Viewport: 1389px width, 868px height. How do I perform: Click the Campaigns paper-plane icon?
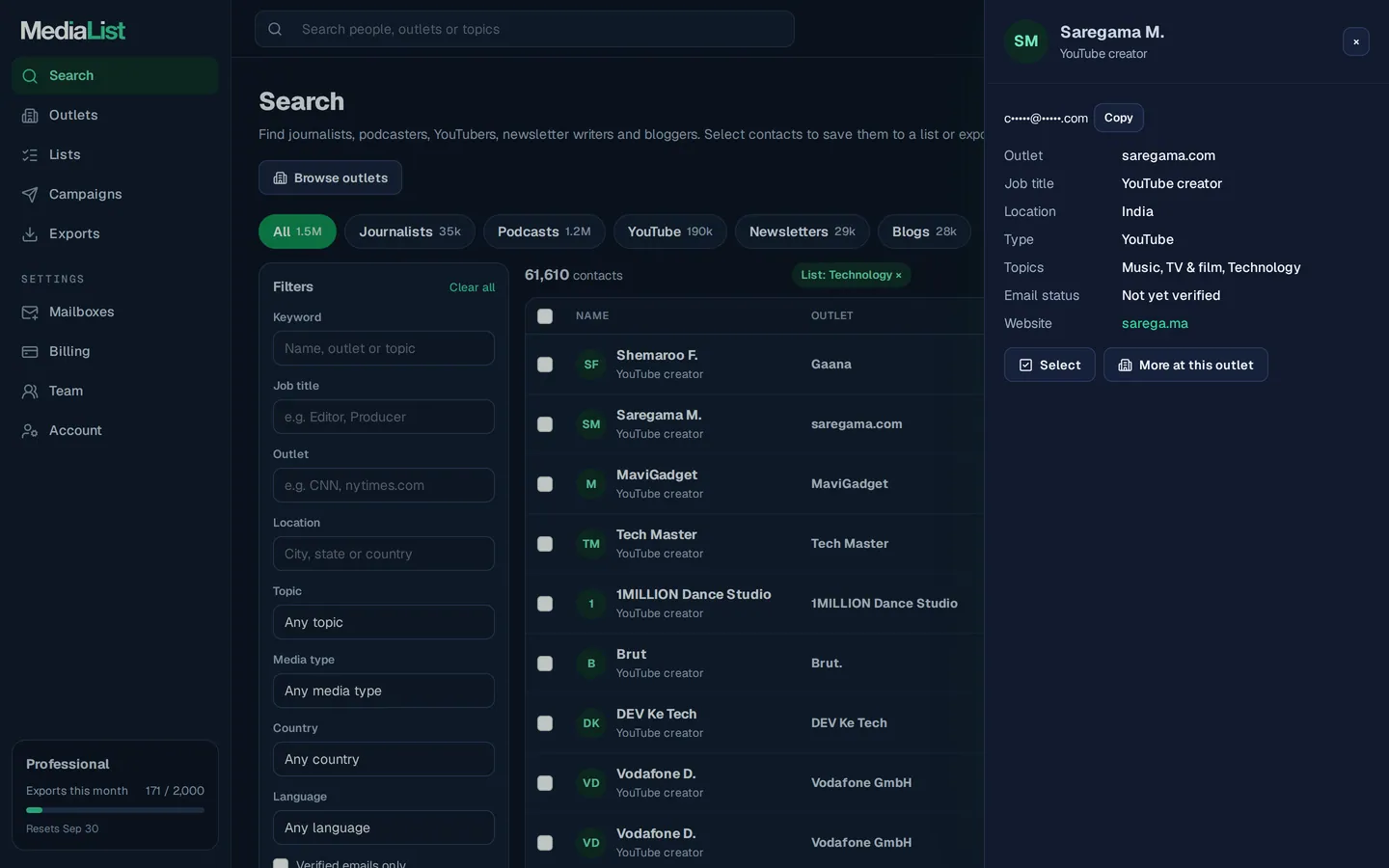pyautogui.click(x=30, y=195)
